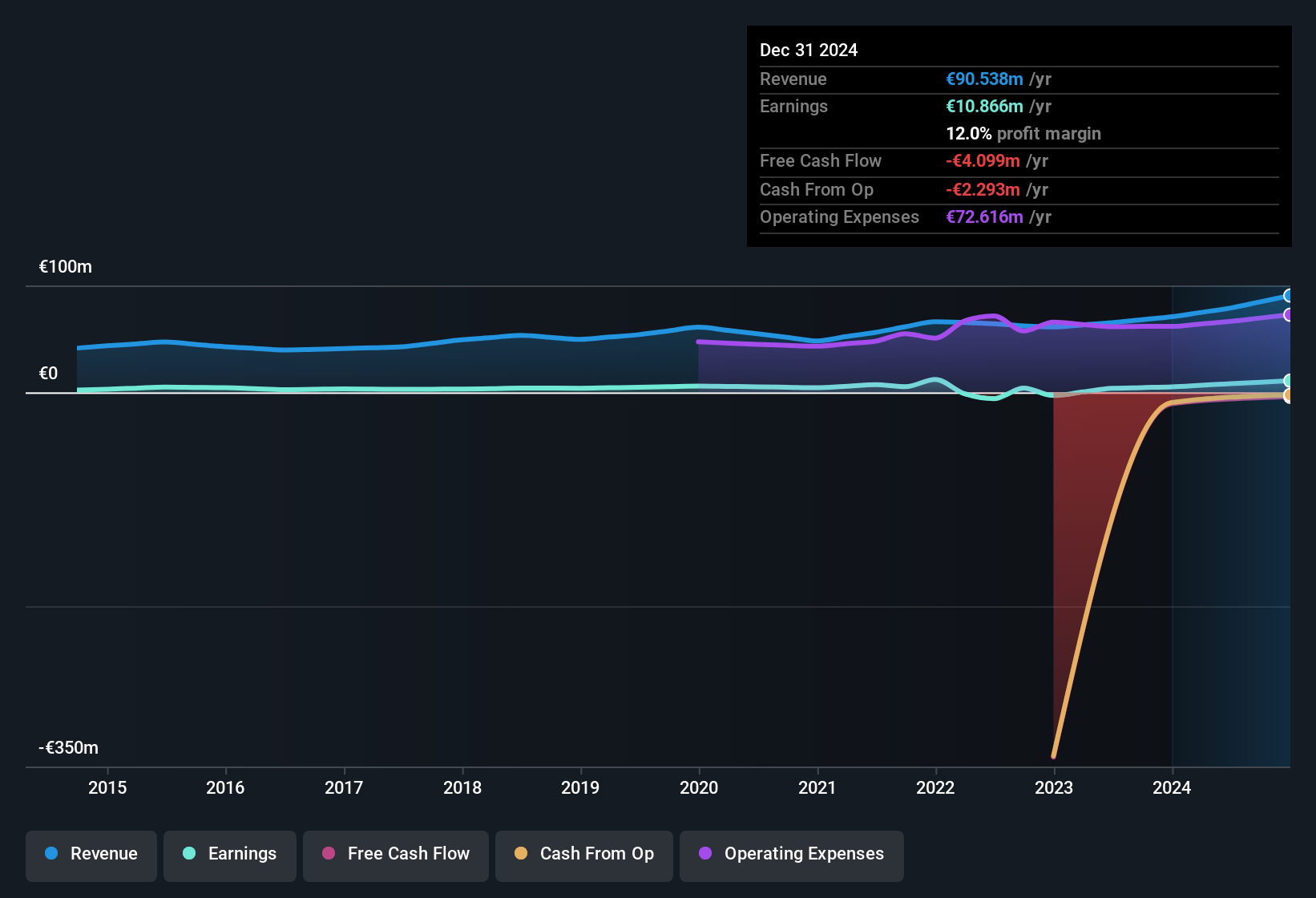Click the Operating Expenses label in tooltip
1316x898 pixels.
coord(839,216)
